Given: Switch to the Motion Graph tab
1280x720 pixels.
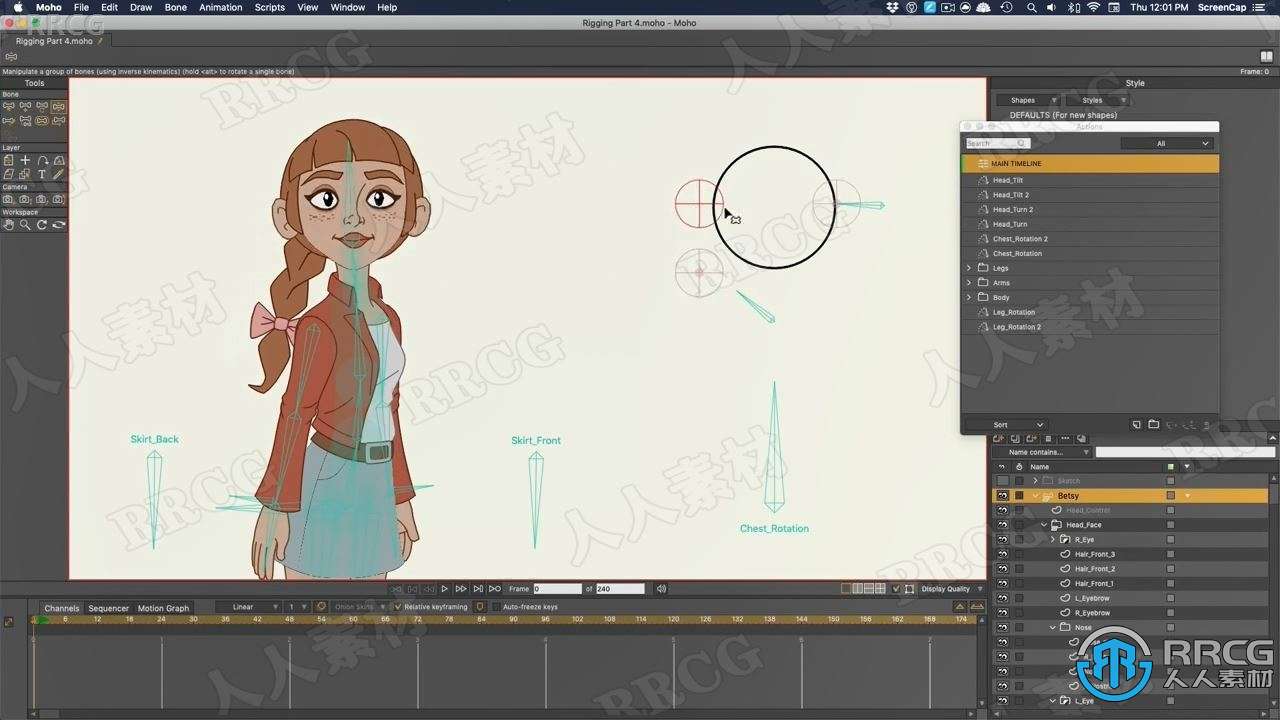Looking at the screenshot, I should coord(163,608).
